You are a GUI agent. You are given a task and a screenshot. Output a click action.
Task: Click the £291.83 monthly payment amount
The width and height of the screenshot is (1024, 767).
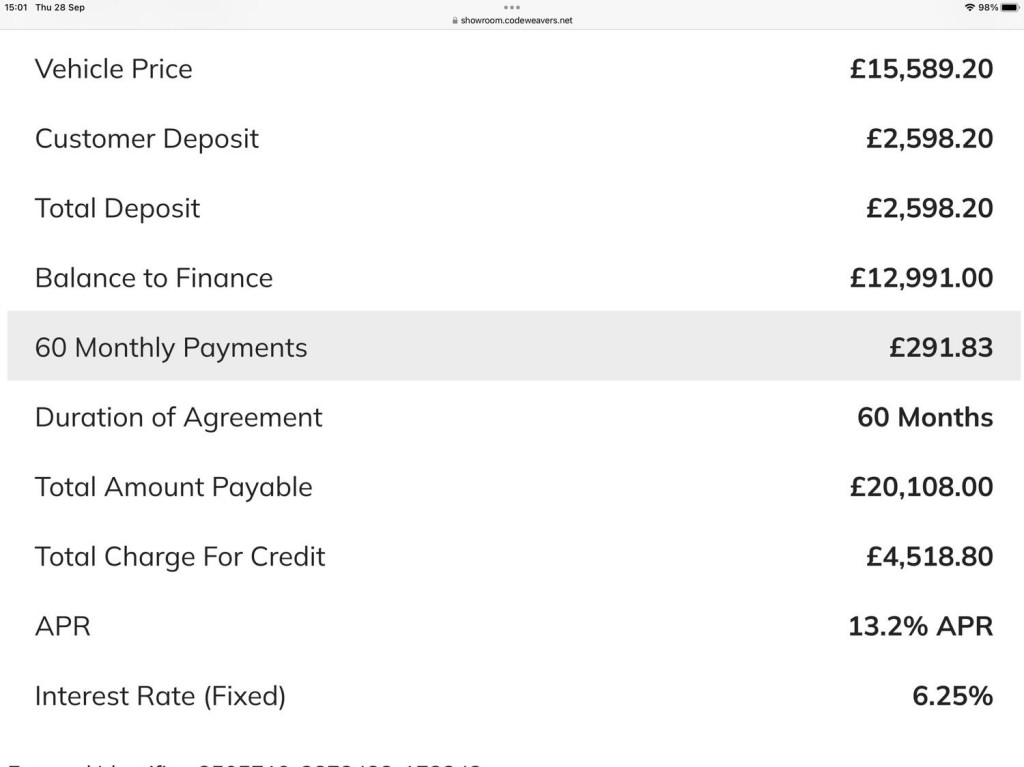(x=941, y=348)
